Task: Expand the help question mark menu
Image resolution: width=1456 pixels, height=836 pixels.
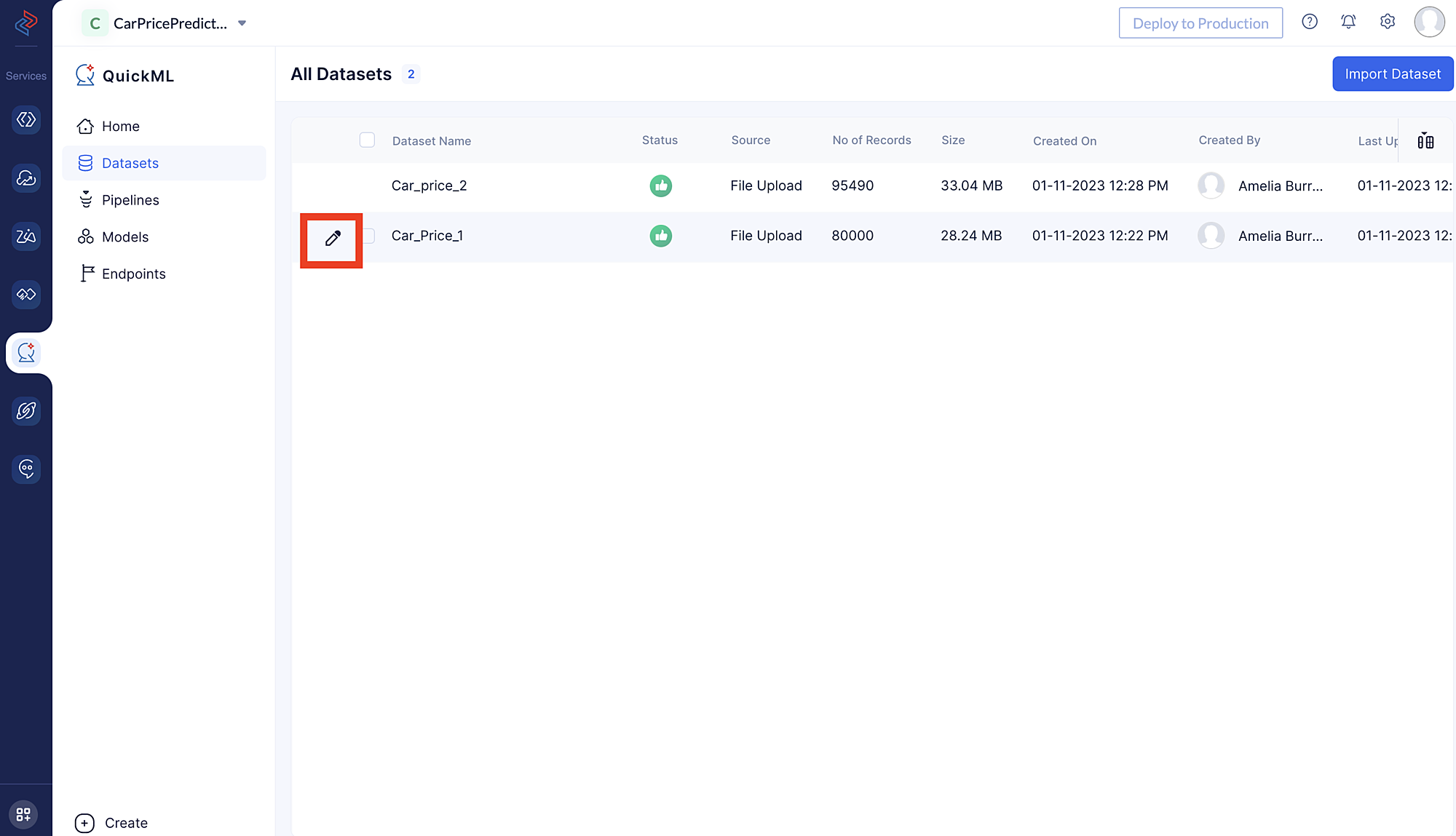Action: (x=1310, y=22)
